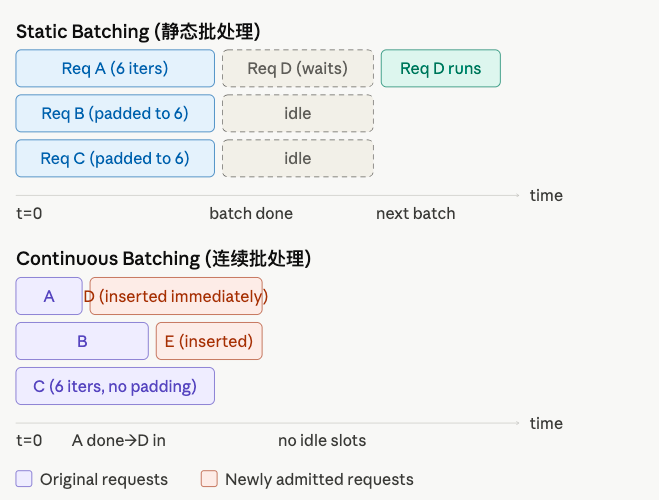Select the C (6 iters, no padding) block
659x500 pixels.
point(115,387)
